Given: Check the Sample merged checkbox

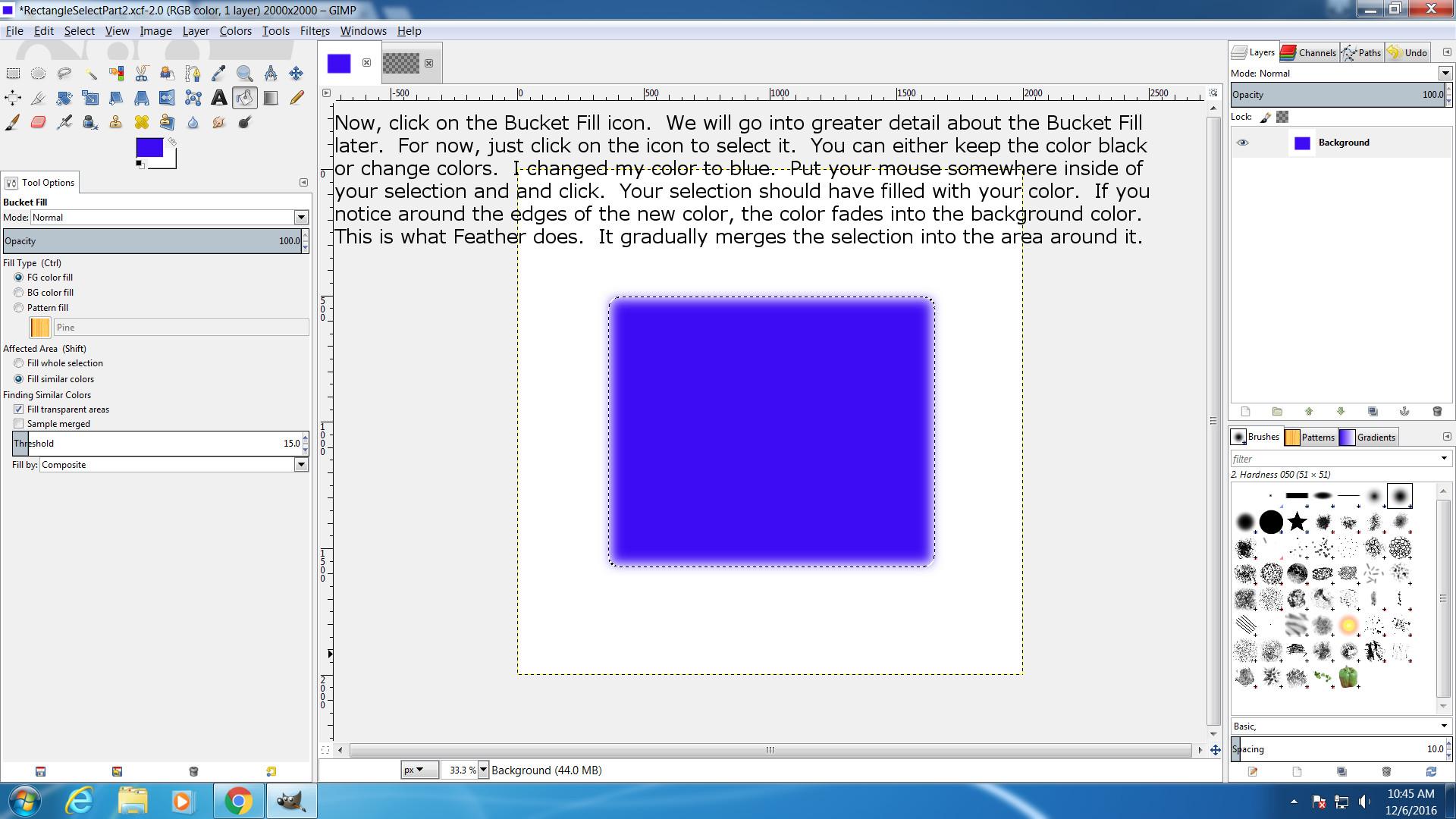Looking at the screenshot, I should (19, 424).
